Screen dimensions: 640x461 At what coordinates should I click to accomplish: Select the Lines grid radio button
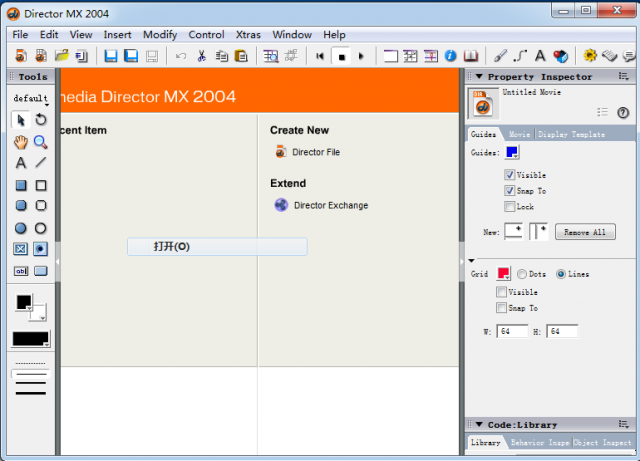click(x=561, y=274)
